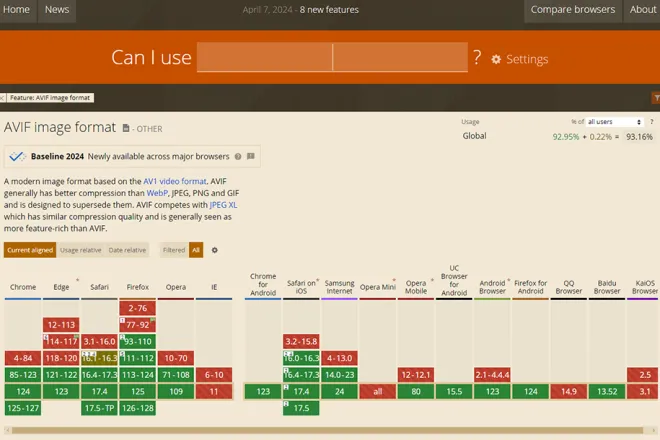660x440 pixels.
Task: Click IE column header
Action: tap(214, 287)
